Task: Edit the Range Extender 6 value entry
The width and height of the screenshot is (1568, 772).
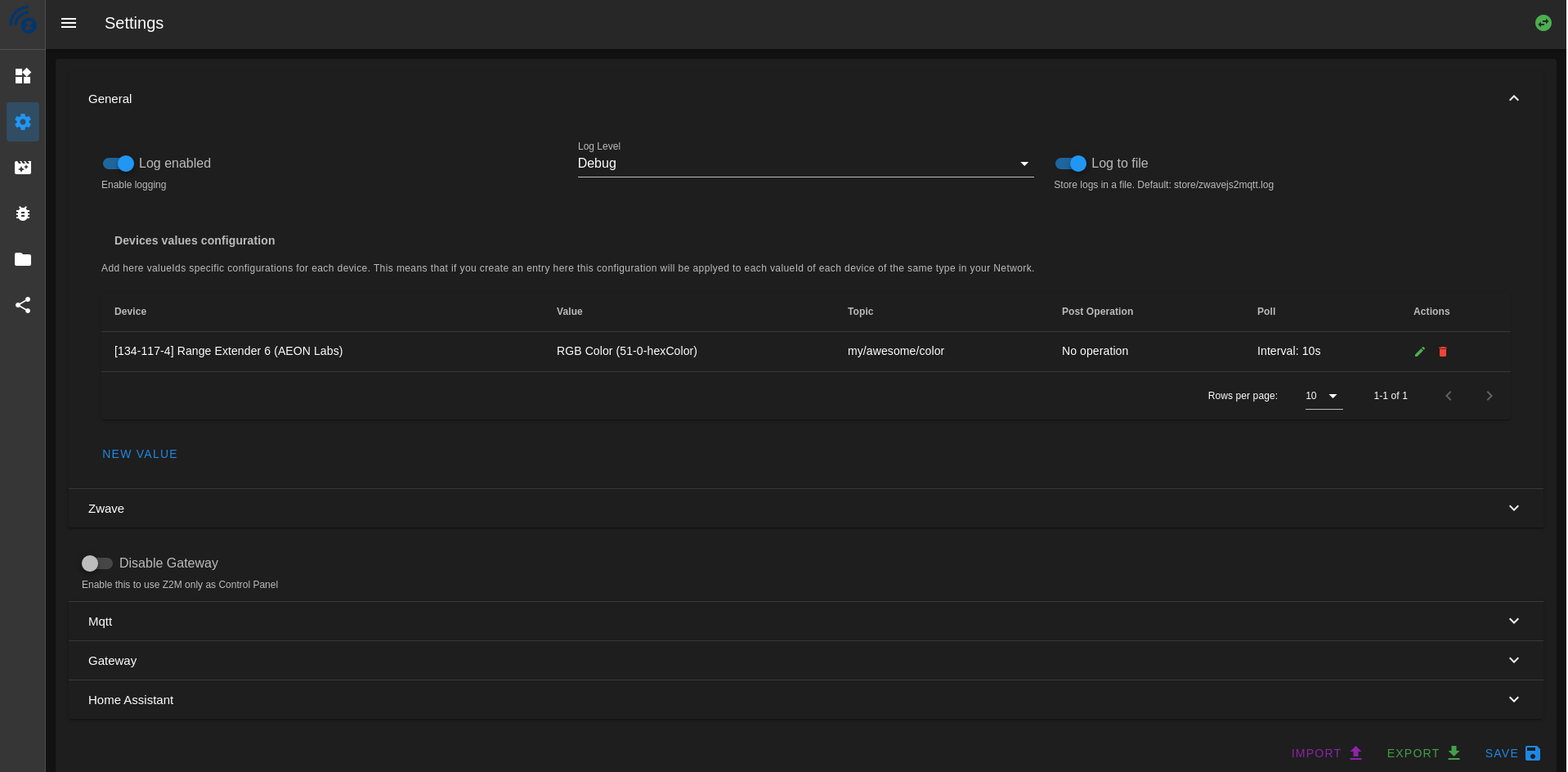Action: point(1420,352)
